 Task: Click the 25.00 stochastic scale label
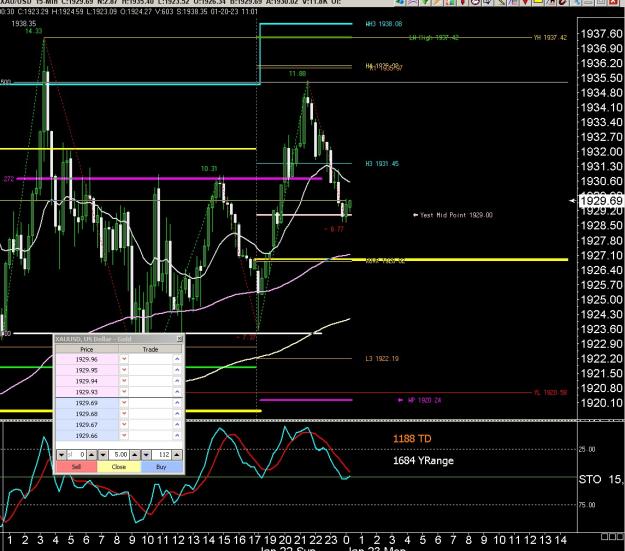tap(587, 449)
